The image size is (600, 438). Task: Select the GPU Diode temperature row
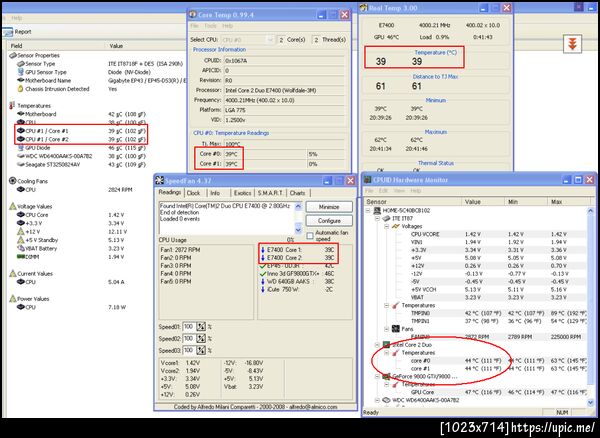pos(82,148)
